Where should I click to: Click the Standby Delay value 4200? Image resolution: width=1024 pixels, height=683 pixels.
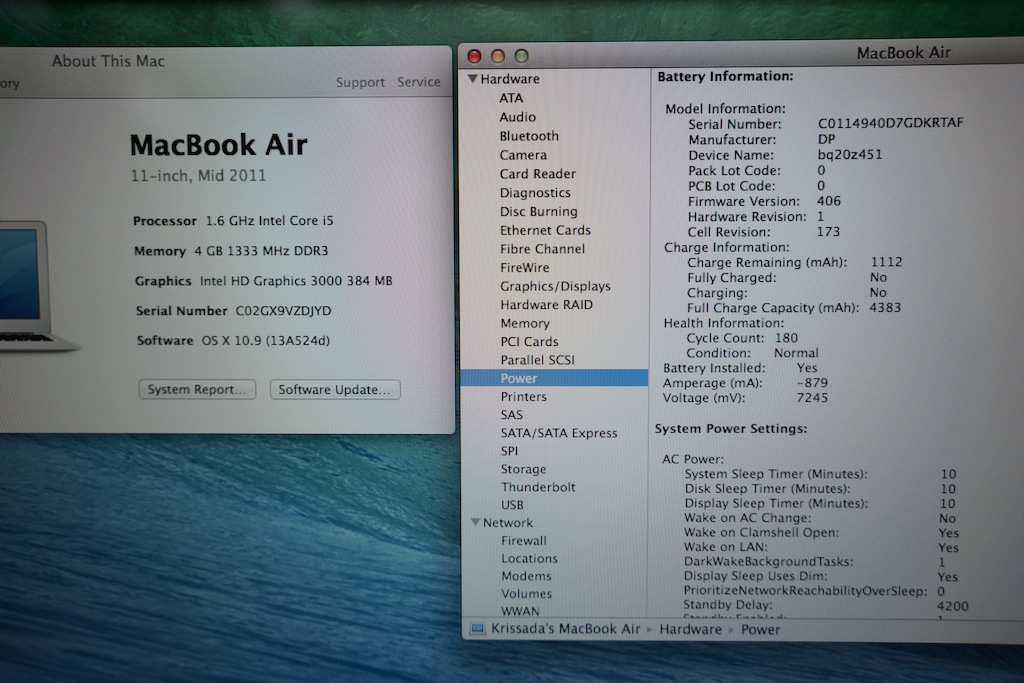coord(952,606)
